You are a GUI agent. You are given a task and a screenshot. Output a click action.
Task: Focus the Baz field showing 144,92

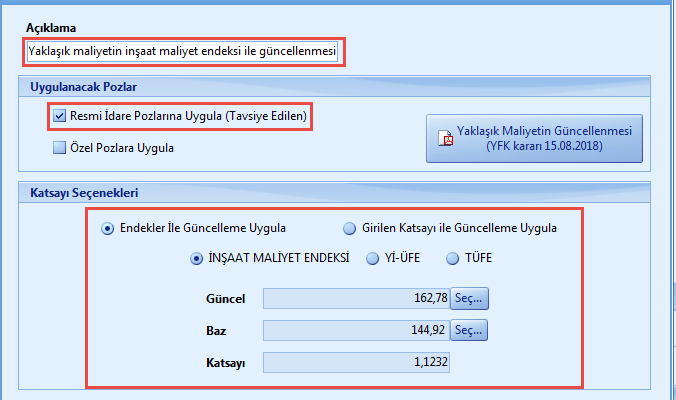355,328
